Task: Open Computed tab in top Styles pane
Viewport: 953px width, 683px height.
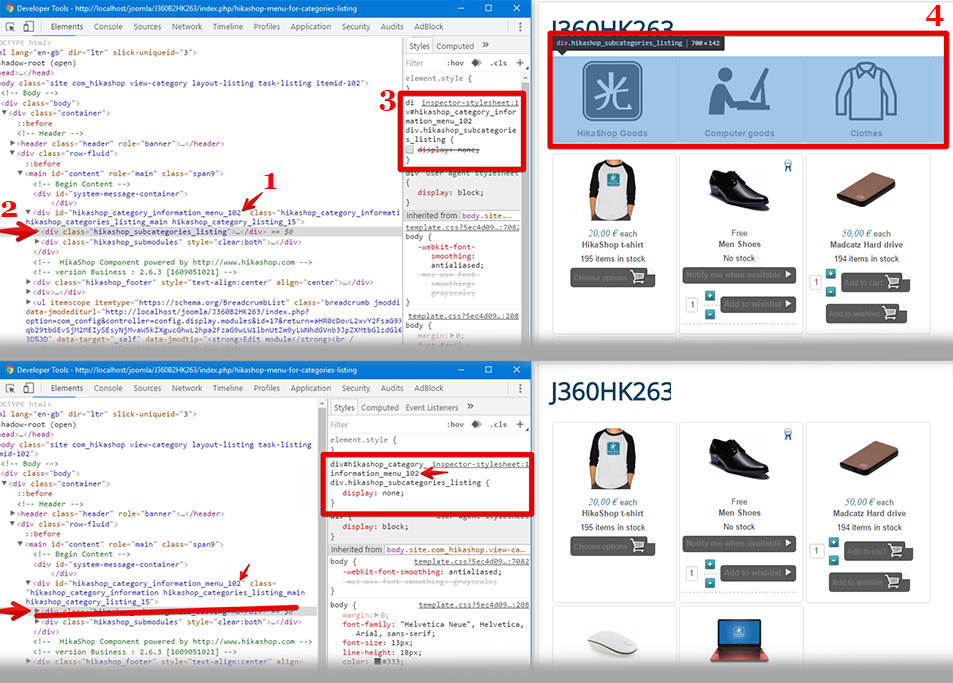Action: pos(455,46)
